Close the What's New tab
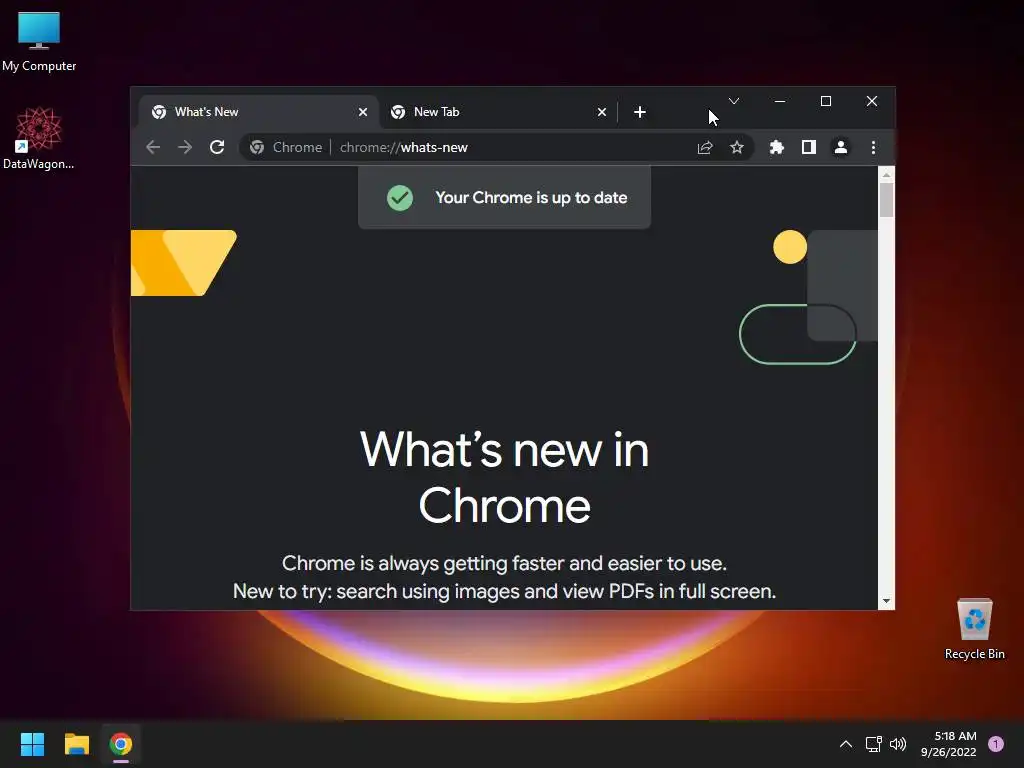This screenshot has height=768, width=1024. pos(363,112)
